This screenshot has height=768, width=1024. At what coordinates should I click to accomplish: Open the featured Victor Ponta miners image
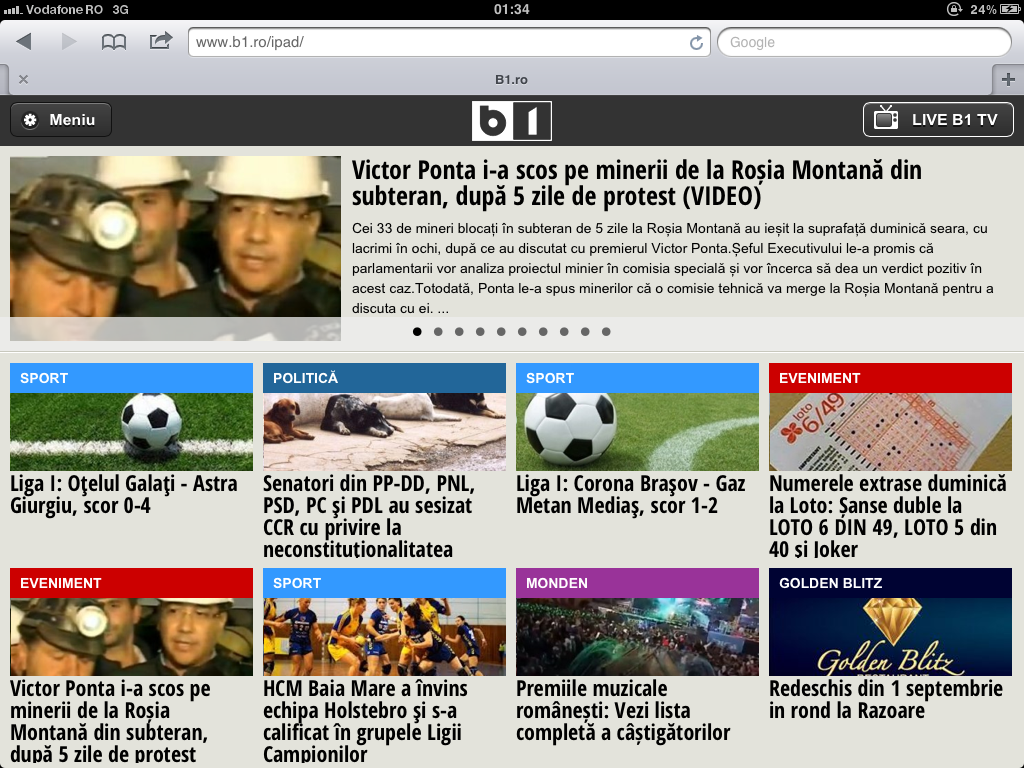[x=175, y=248]
